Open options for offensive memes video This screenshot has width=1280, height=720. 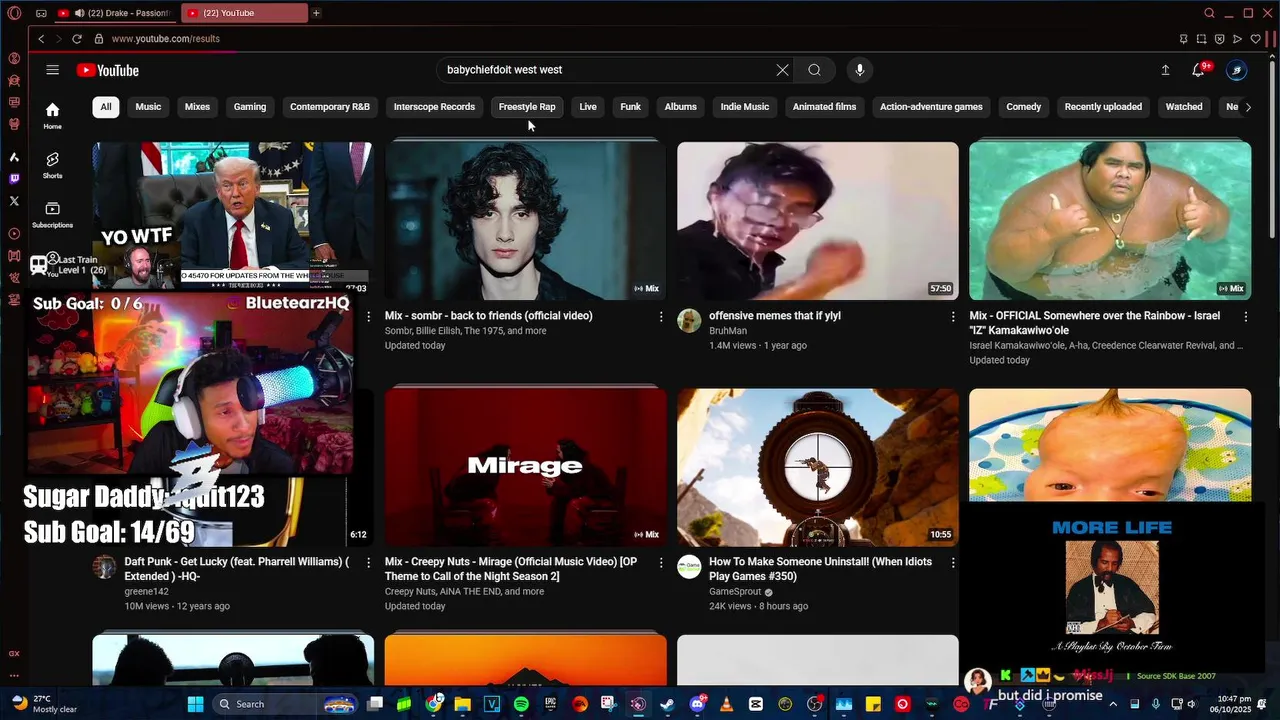[x=952, y=316]
